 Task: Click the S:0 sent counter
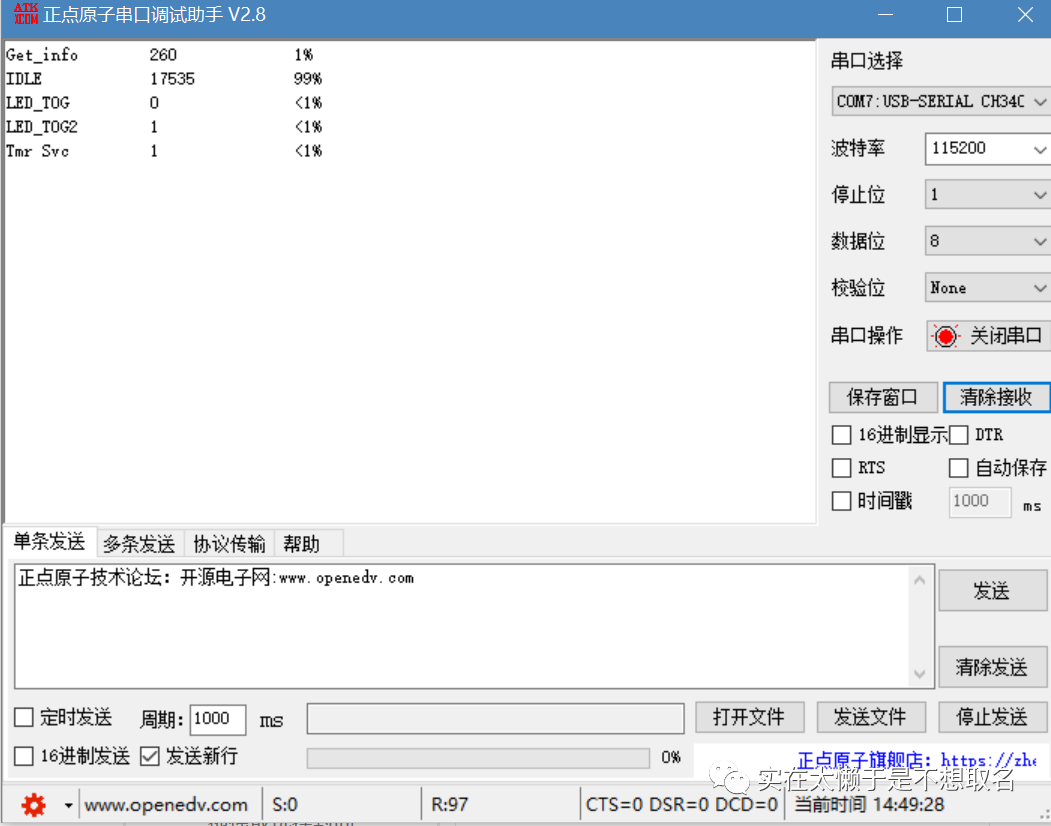coord(285,805)
